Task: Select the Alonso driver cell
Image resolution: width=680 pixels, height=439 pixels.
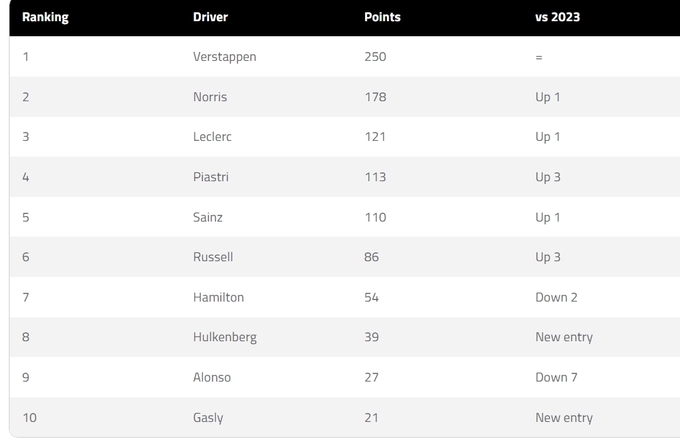Action: [x=212, y=377]
